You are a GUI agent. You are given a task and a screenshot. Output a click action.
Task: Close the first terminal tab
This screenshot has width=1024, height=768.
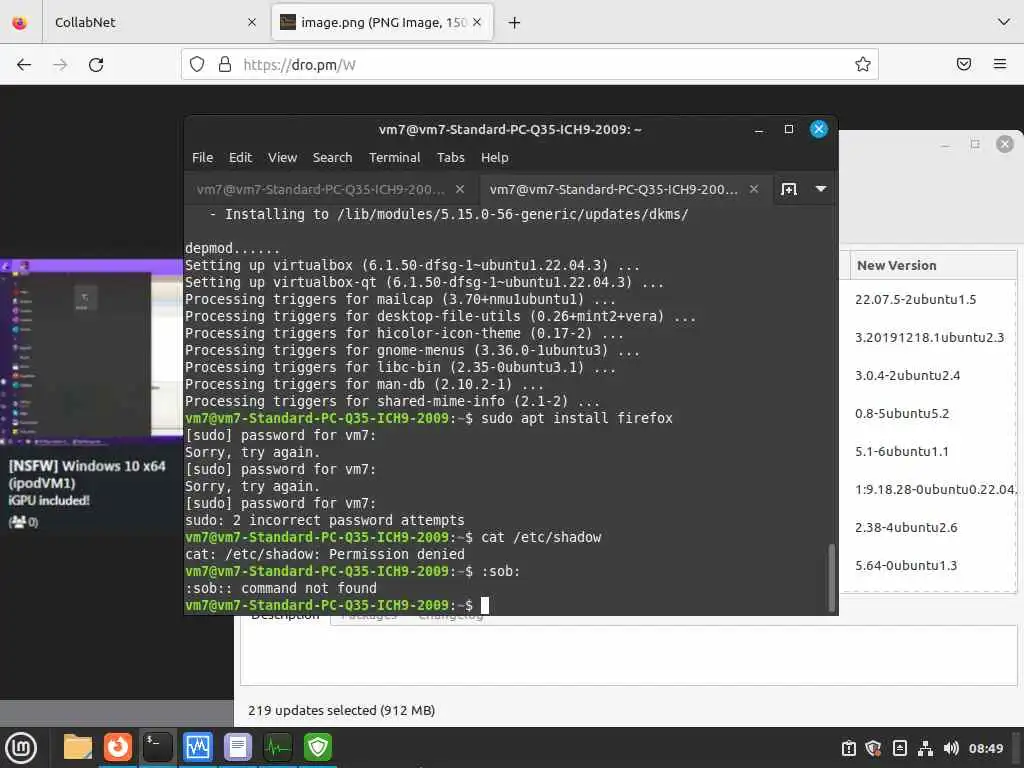[460, 189]
